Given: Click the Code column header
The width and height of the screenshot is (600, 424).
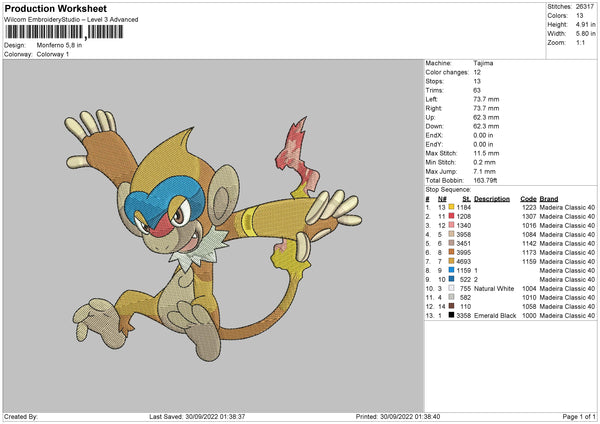Looking at the screenshot, I should tap(528, 198).
